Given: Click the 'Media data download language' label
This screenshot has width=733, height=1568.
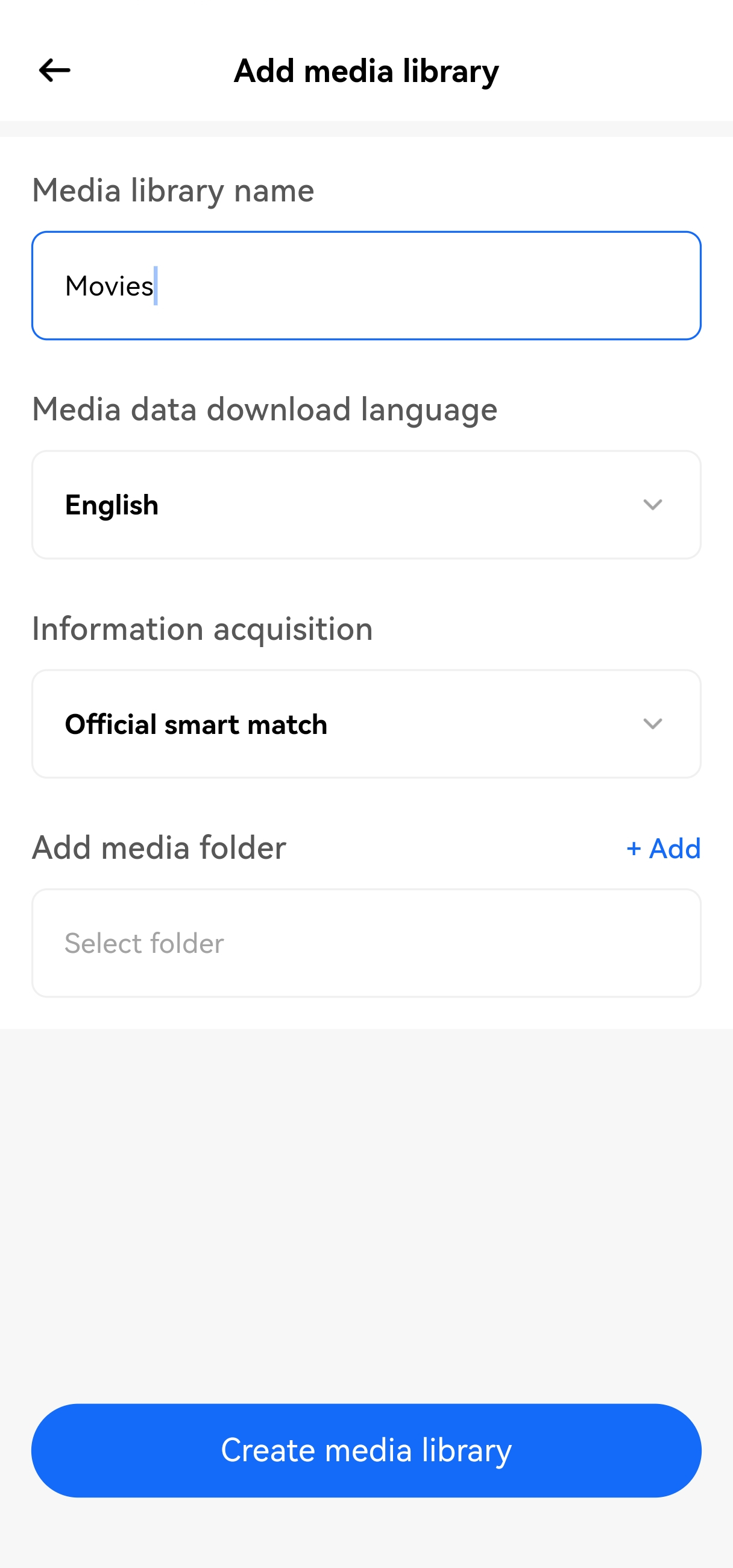Looking at the screenshot, I should click(265, 409).
